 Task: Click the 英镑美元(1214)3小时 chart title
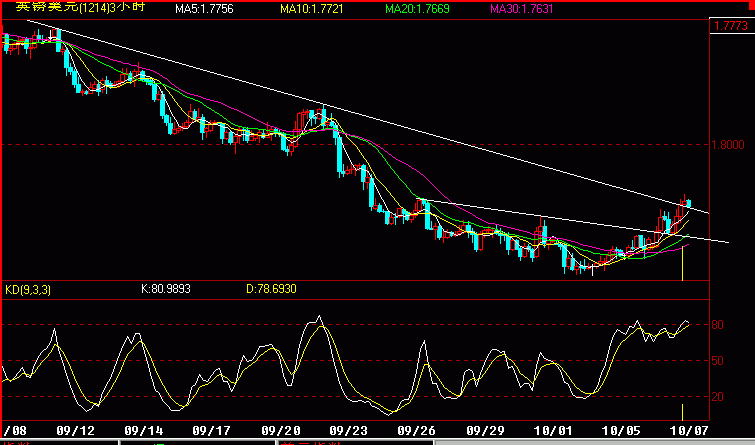tap(80, 8)
